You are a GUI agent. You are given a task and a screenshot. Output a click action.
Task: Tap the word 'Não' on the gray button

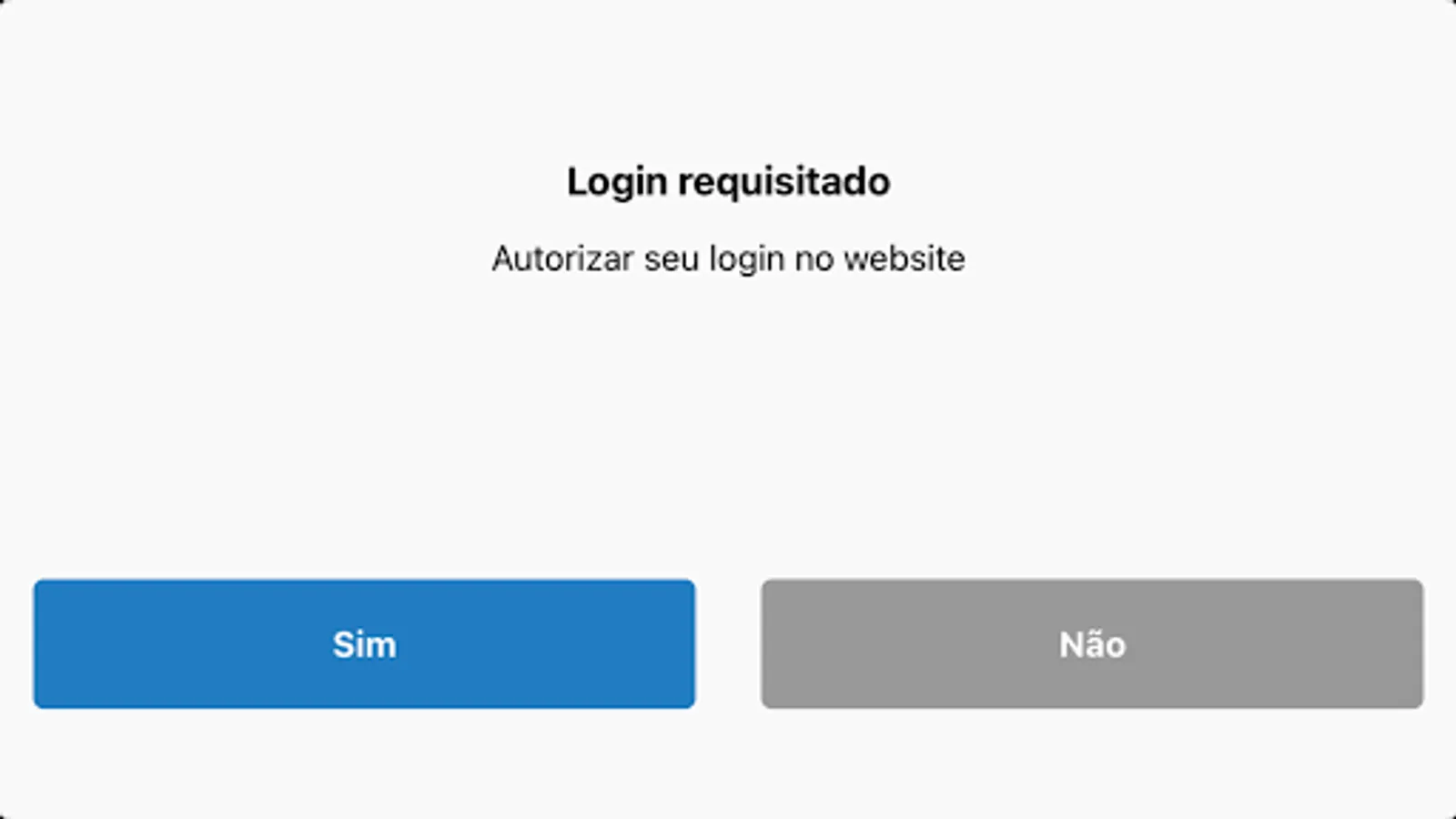coord(1092,643)
